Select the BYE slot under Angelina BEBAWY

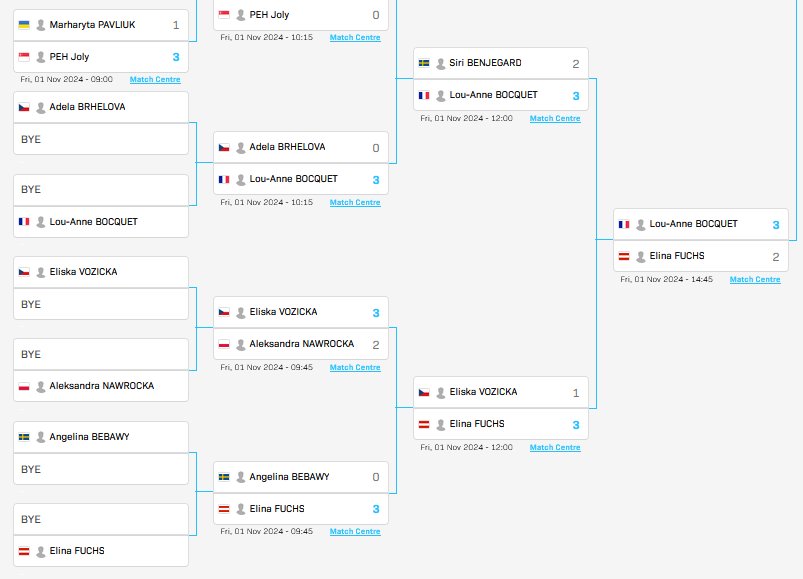click(x=101, y=469)
